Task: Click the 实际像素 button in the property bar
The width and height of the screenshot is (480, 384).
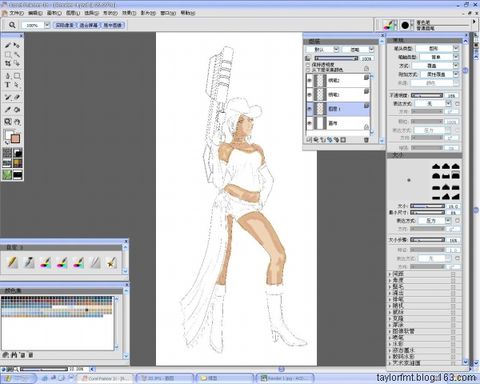Action: coord(65,25)
